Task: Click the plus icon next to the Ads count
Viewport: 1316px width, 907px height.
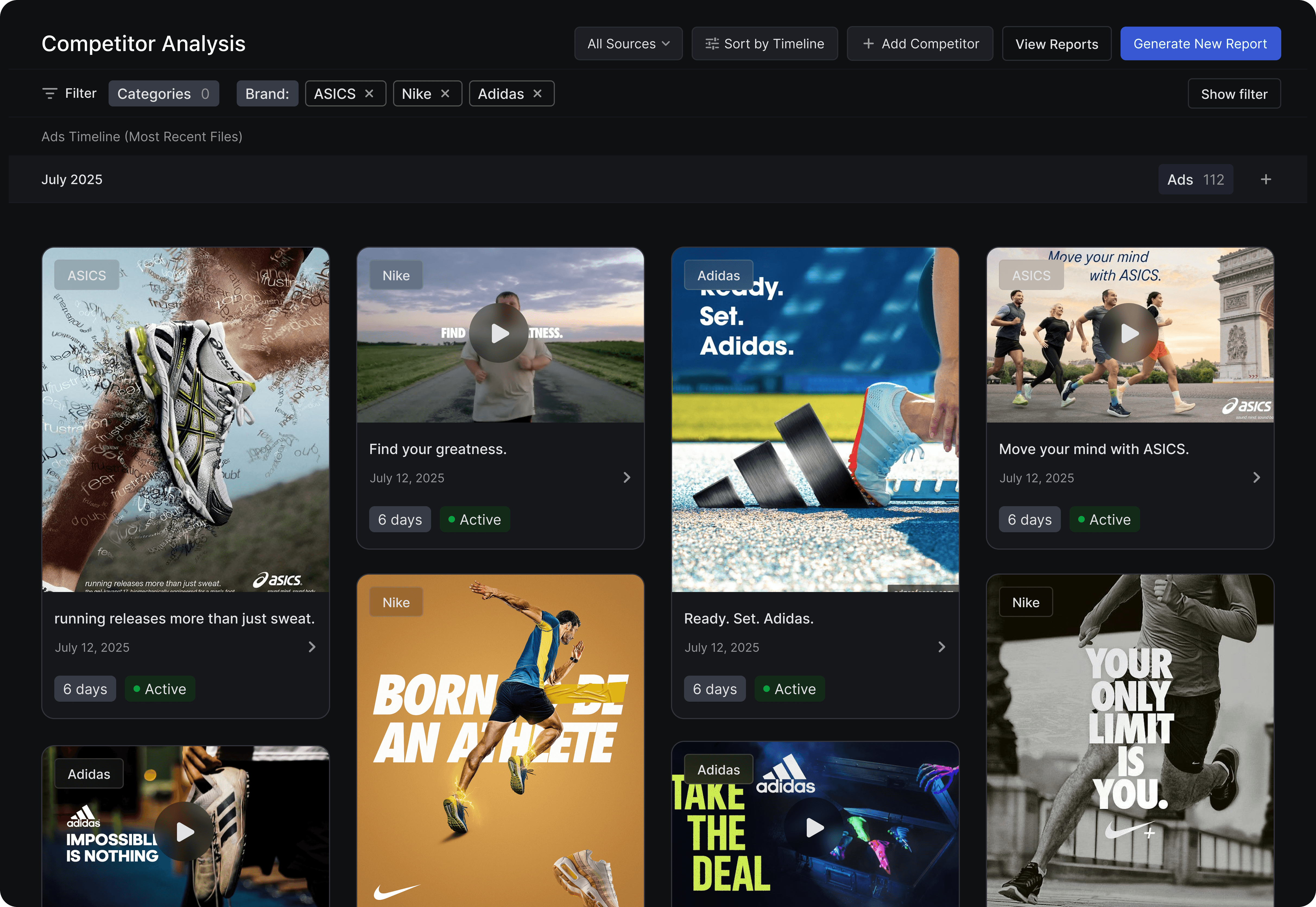Action: tap(1266, 179)
